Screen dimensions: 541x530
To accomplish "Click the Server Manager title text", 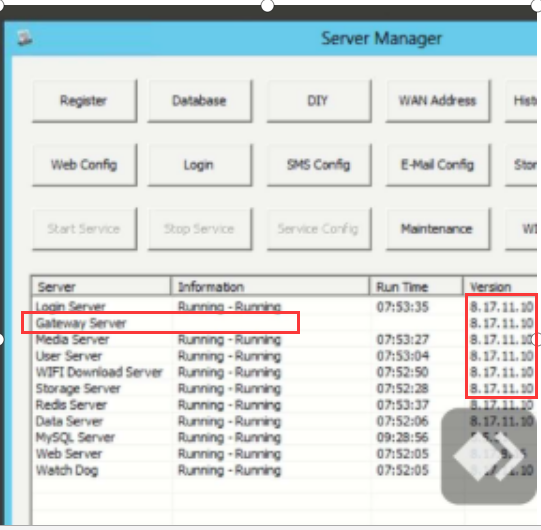I will point(381,38).
